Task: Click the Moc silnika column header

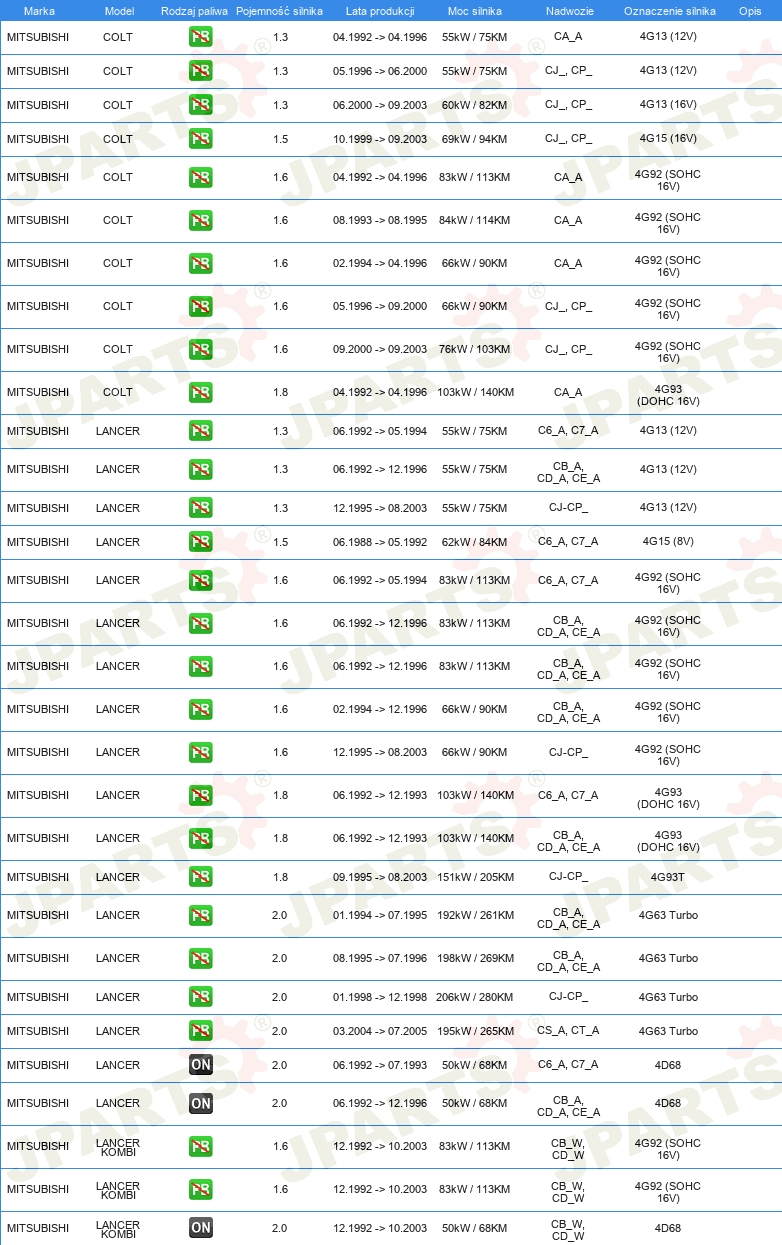Action: pos(475,10)
